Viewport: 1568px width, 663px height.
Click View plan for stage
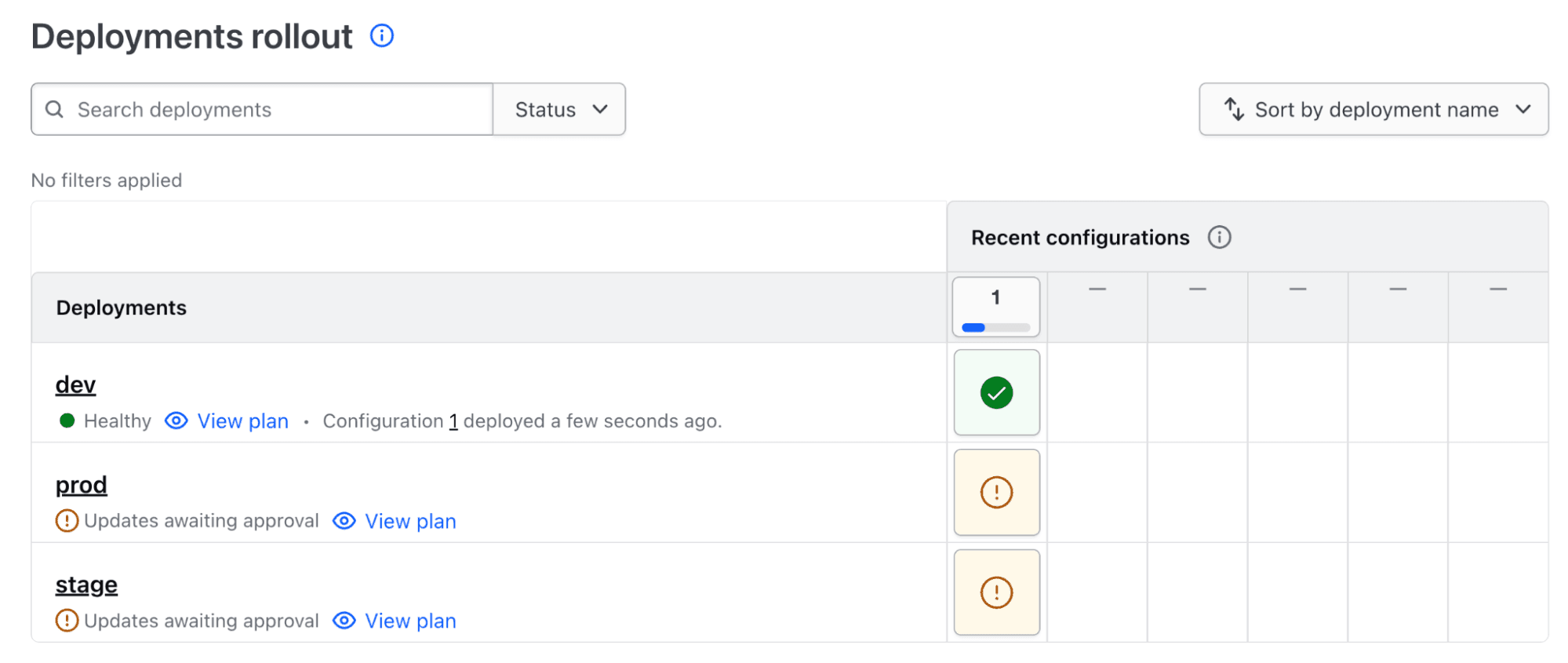pos(410,621)
